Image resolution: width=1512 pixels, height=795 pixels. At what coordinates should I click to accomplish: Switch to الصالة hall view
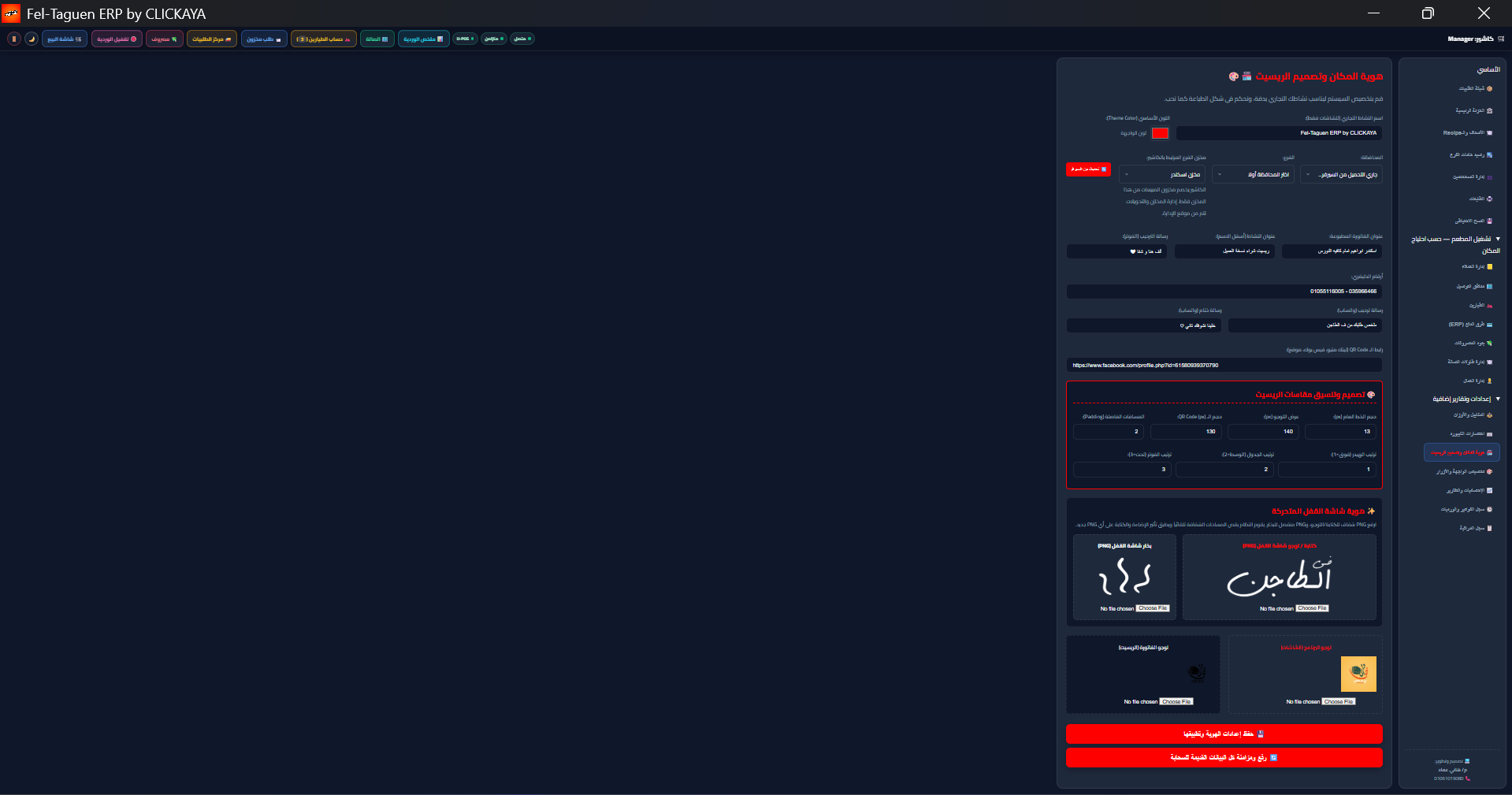click(377, 39)
